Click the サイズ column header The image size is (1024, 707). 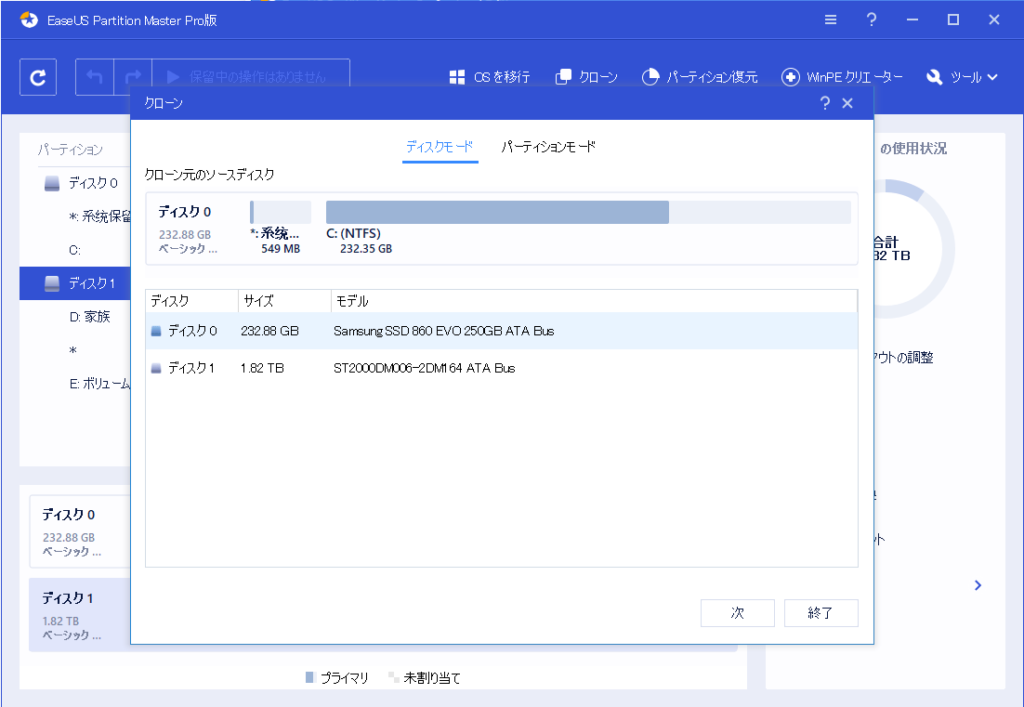(x=285, y=301)
